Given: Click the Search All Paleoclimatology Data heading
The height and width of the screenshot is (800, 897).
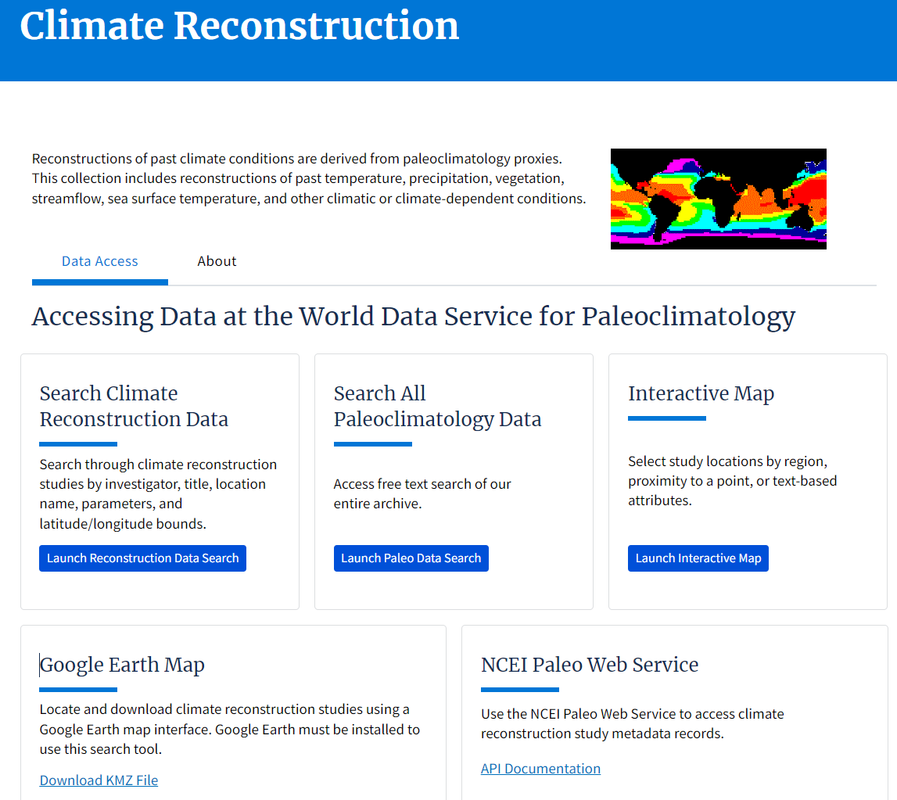Looking at the screenshot, I should pos(437,406).
